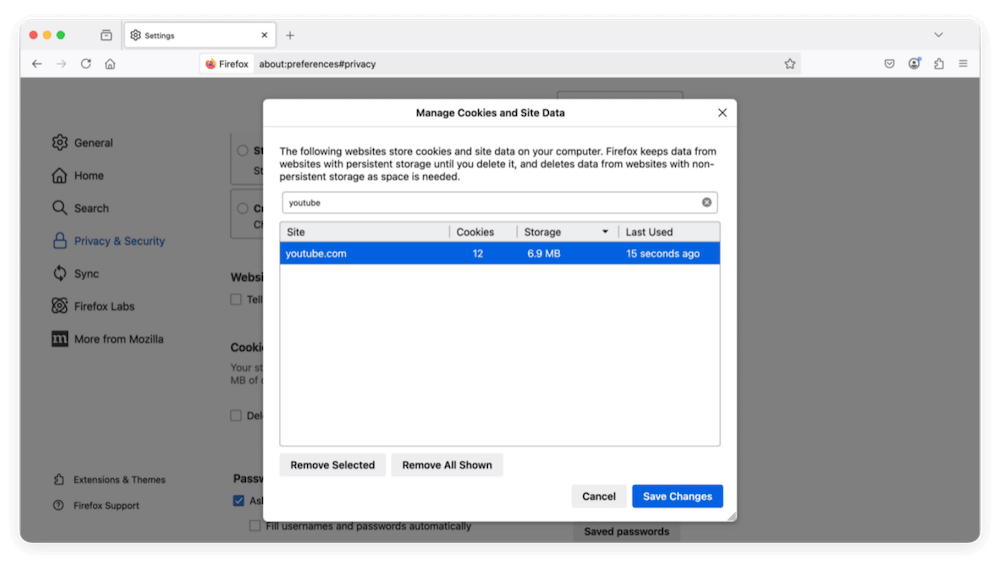Reload the current page
The height and width of the screenshot is (562, 1000).
(86, 64)
